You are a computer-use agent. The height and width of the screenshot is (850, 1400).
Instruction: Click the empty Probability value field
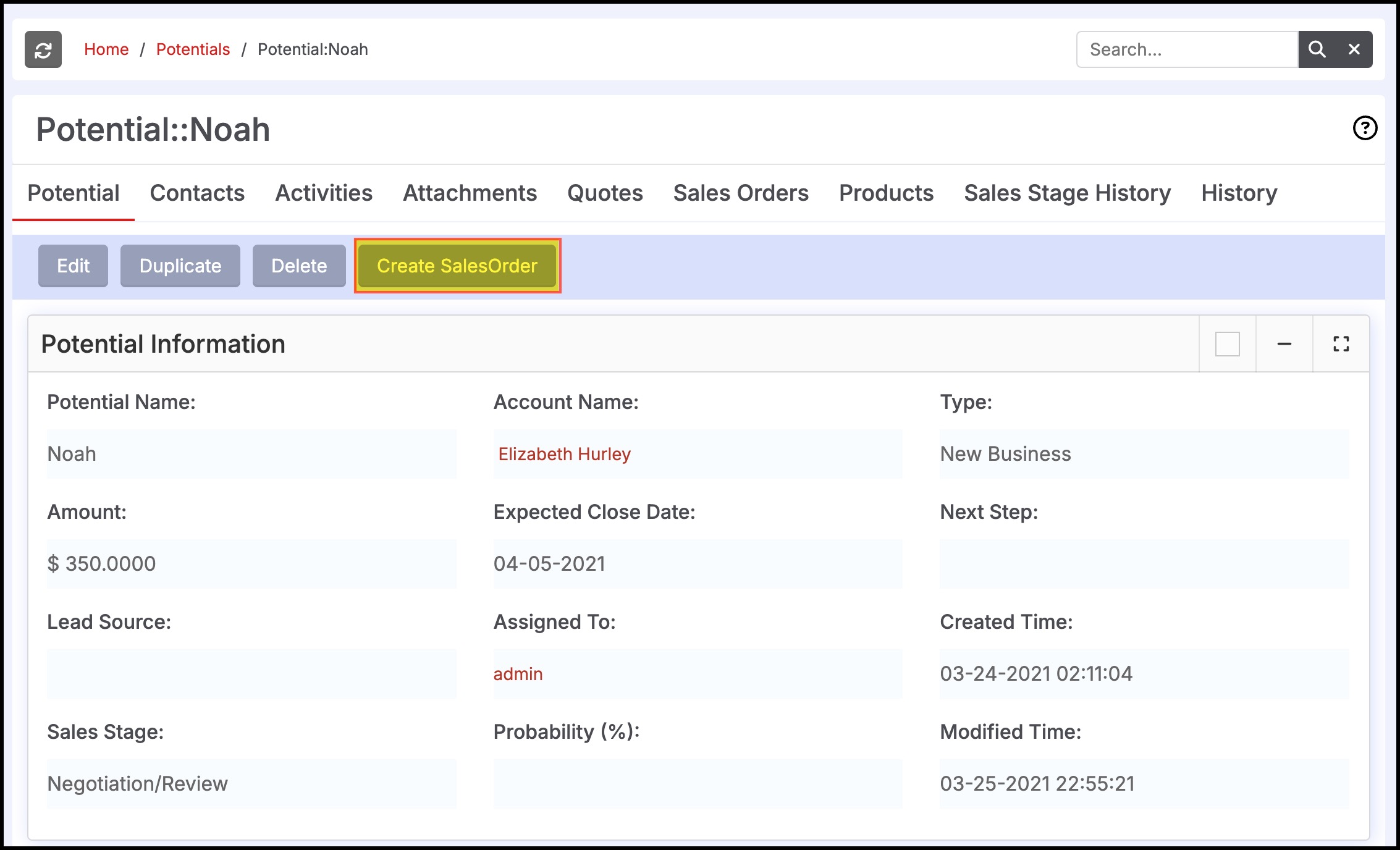698,784
